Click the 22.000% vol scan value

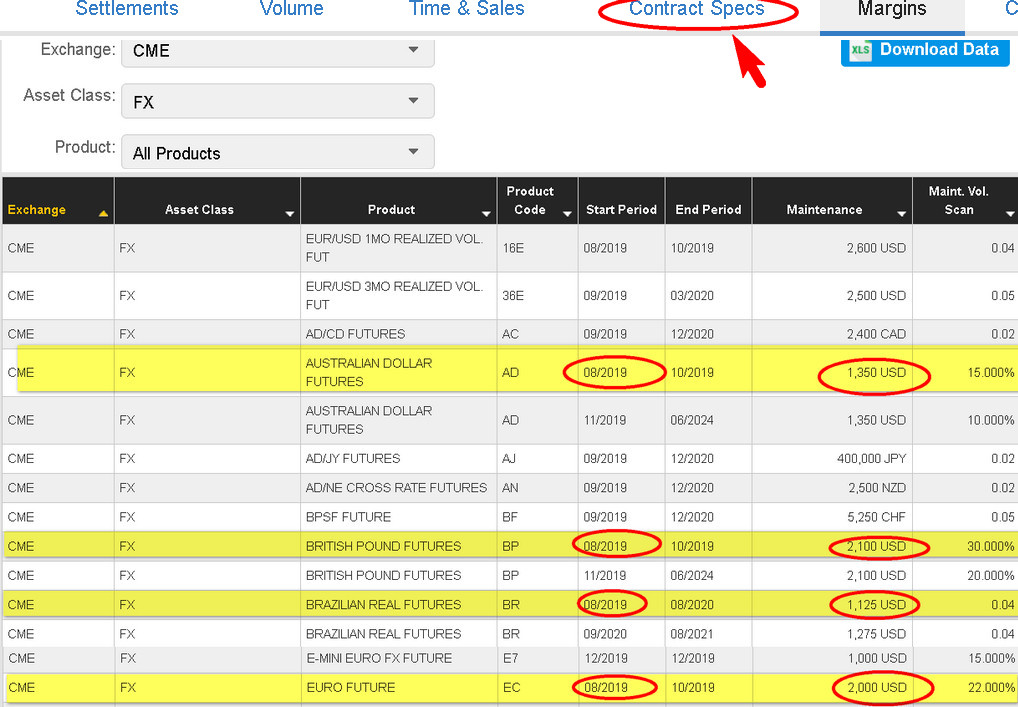(x=991, y=688)
